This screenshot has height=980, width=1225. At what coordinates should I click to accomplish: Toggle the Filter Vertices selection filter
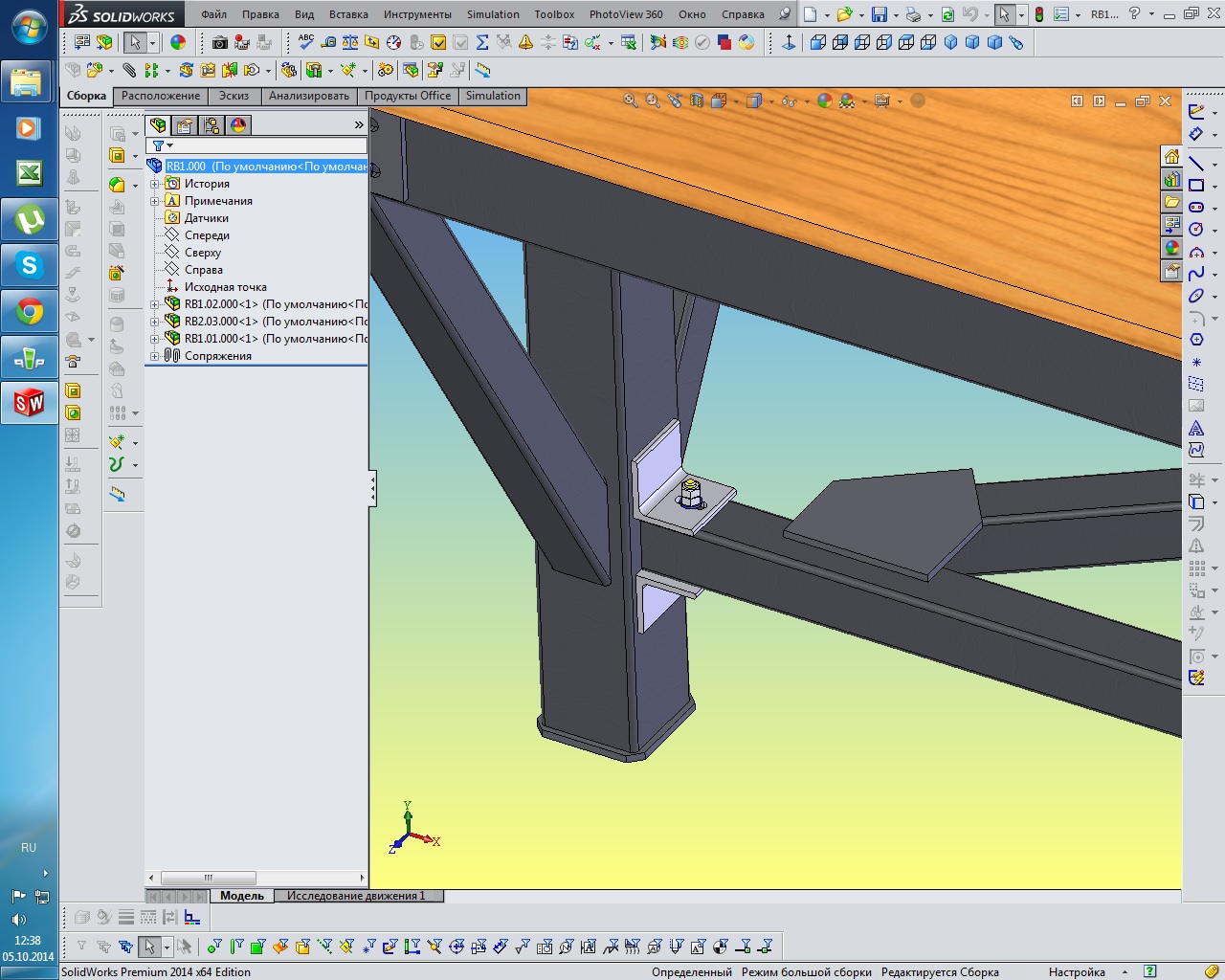coord(214,947)
